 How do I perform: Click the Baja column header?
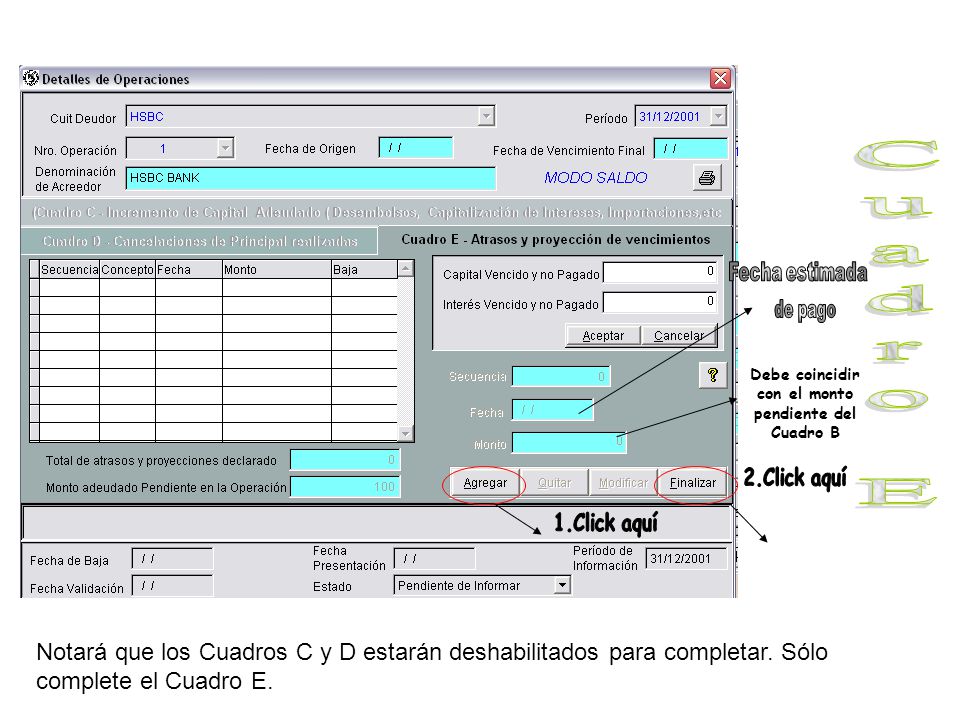click(x=364, y=269)
